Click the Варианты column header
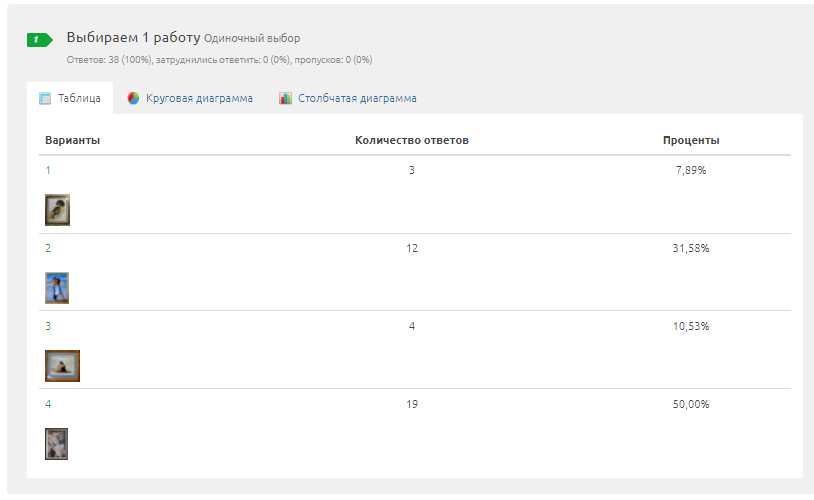814x500 pixels. (x=72, y=140)
